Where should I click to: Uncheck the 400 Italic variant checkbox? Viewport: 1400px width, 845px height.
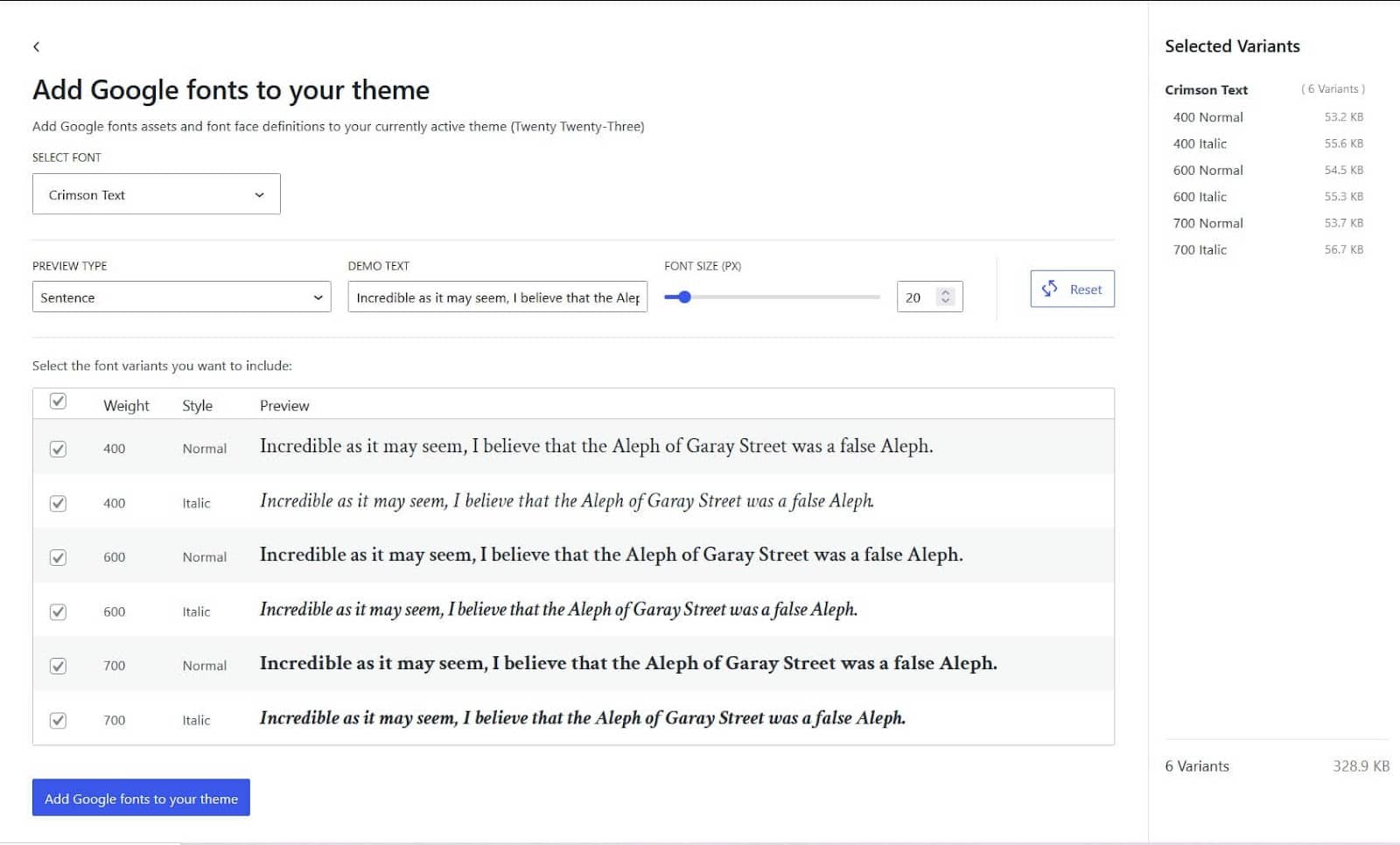(58, 503)
